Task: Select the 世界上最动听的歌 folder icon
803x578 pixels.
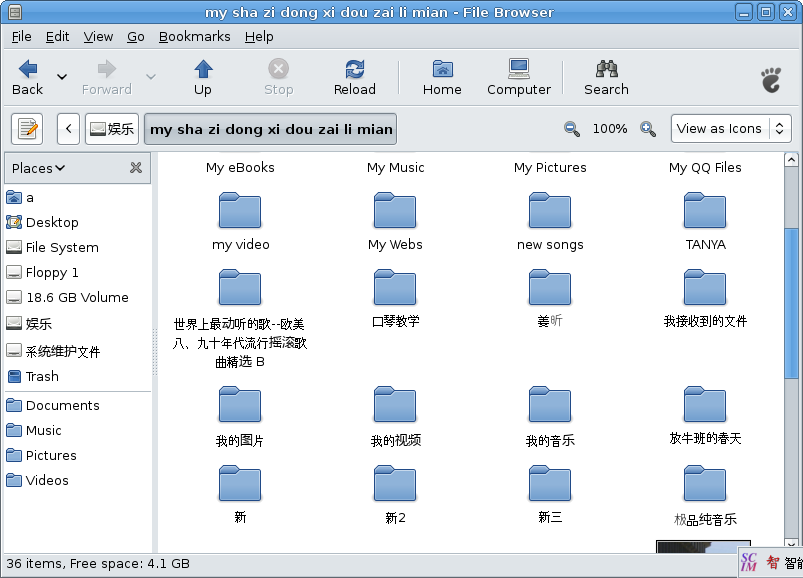Action: [x=240, y=287]
